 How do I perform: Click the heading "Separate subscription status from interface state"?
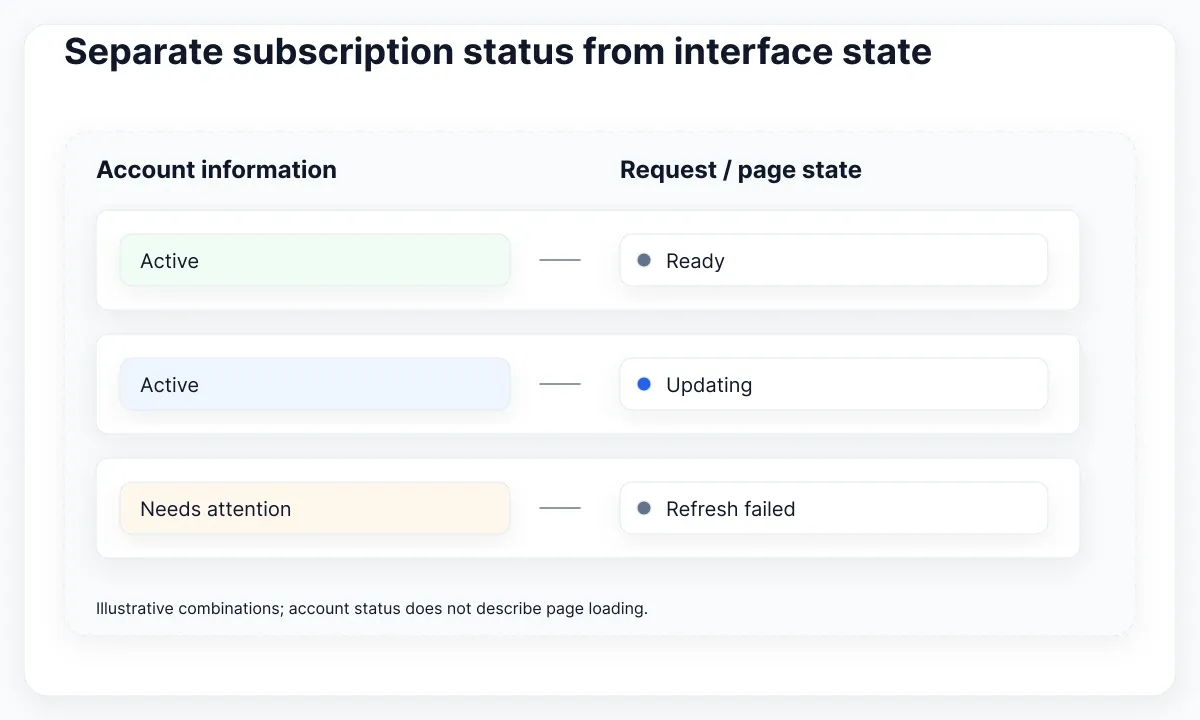point(498,52)
